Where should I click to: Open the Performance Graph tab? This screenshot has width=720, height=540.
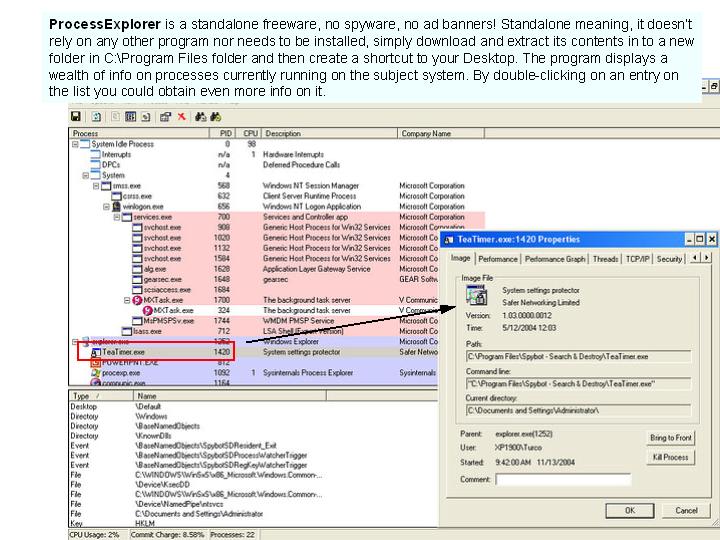(555, 259)
